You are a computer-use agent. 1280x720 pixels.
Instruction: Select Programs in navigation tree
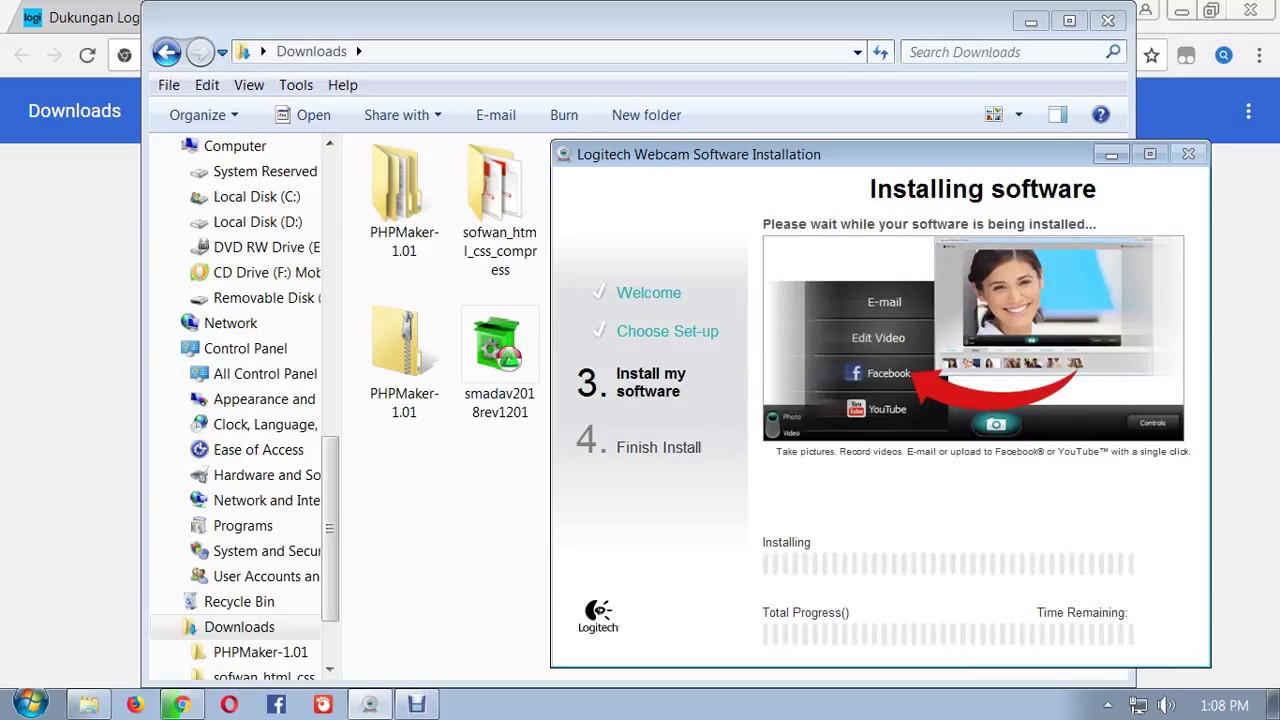pyautogui.click(x=242, y=525)
